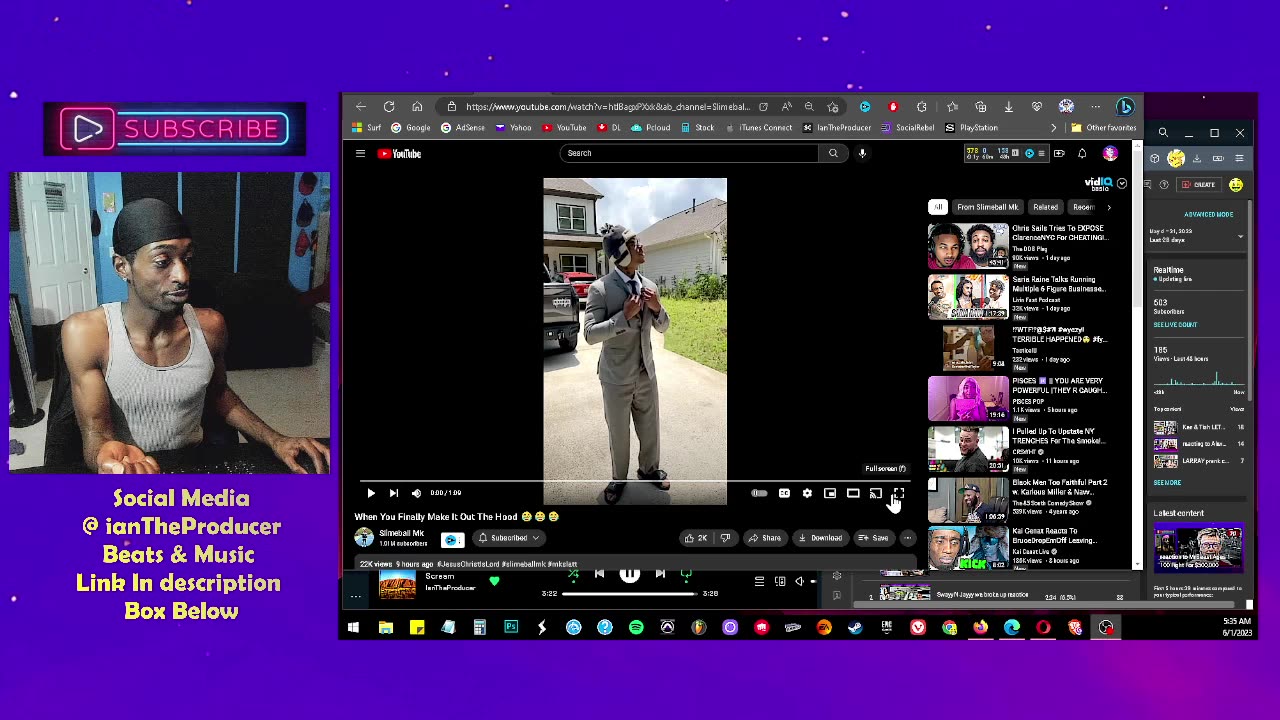Viewport: 1280px width, 720px height.
Task: Go to YouTube home via the logo
Action: click(x=400, y=153)
